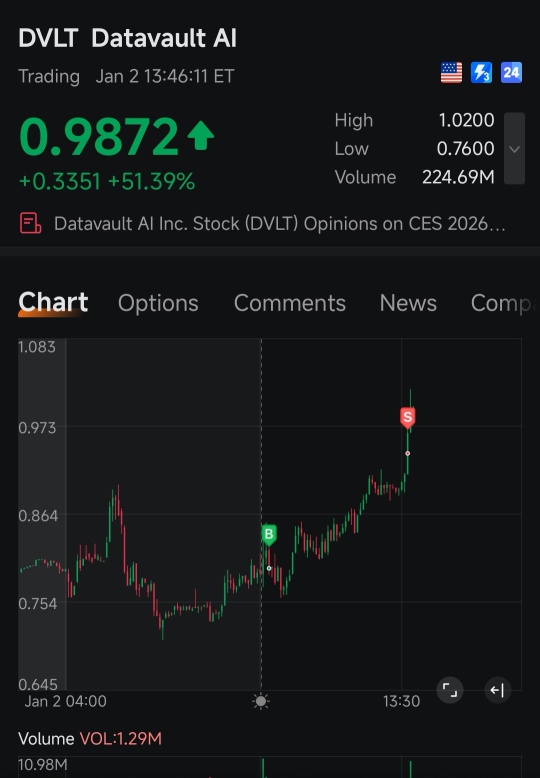
Task: Jump to the latest candle arrow button
Action: click(497, 690)
